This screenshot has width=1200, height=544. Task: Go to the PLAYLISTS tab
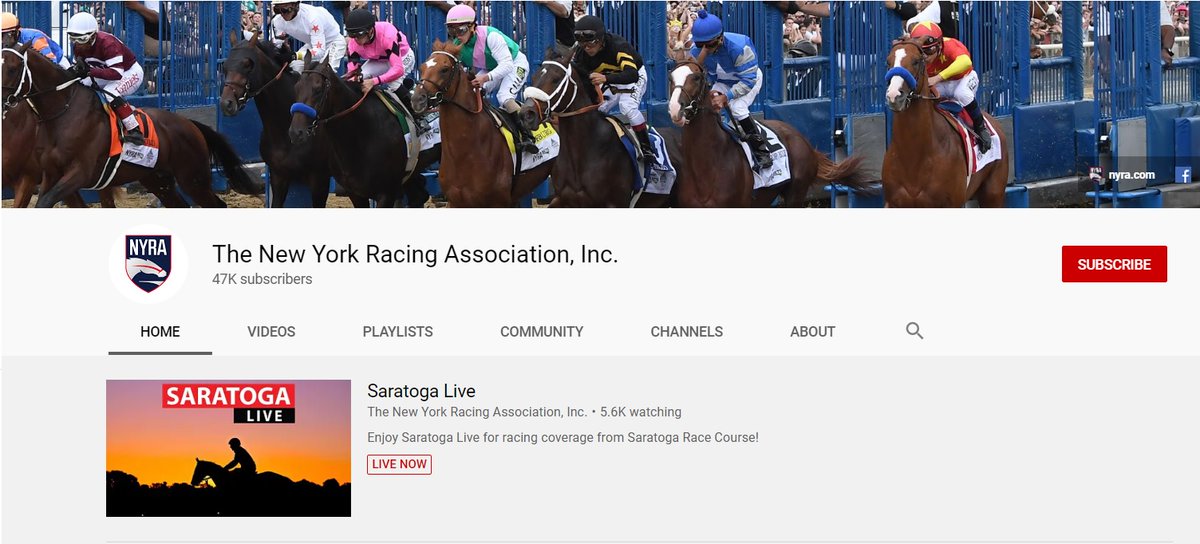pyautogui.click(x=398, y=331)
